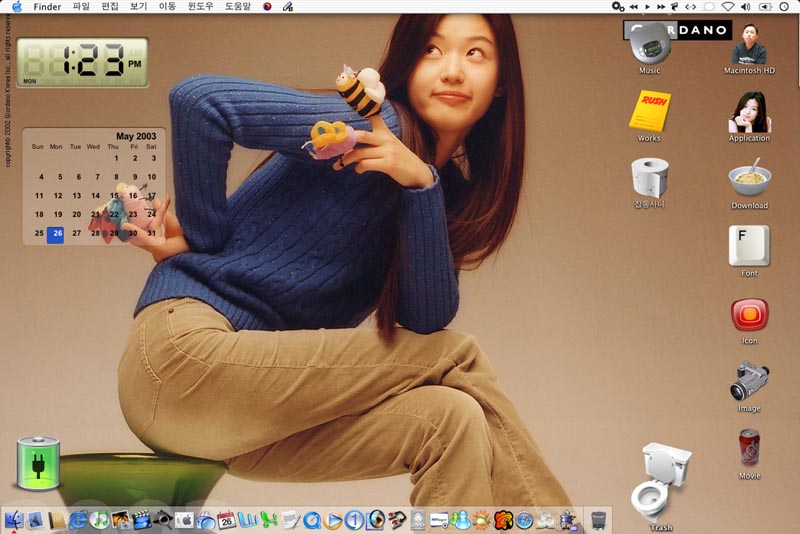Click the play button in menu bar

[647, 7]
